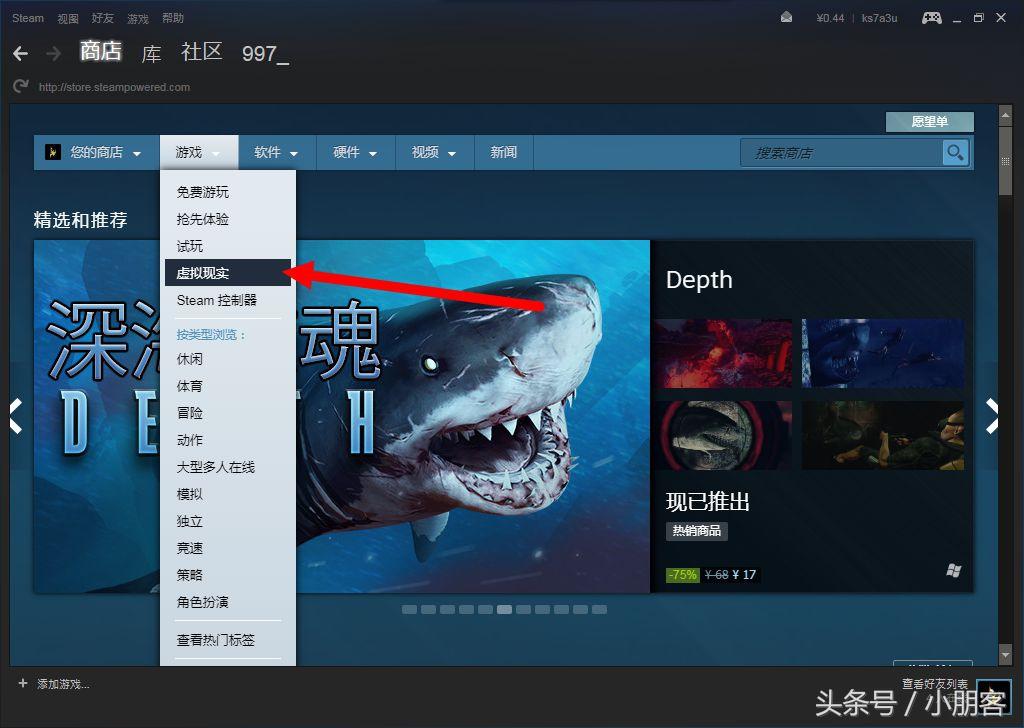Select the last carousel page indicator

(x=599, y=609)
